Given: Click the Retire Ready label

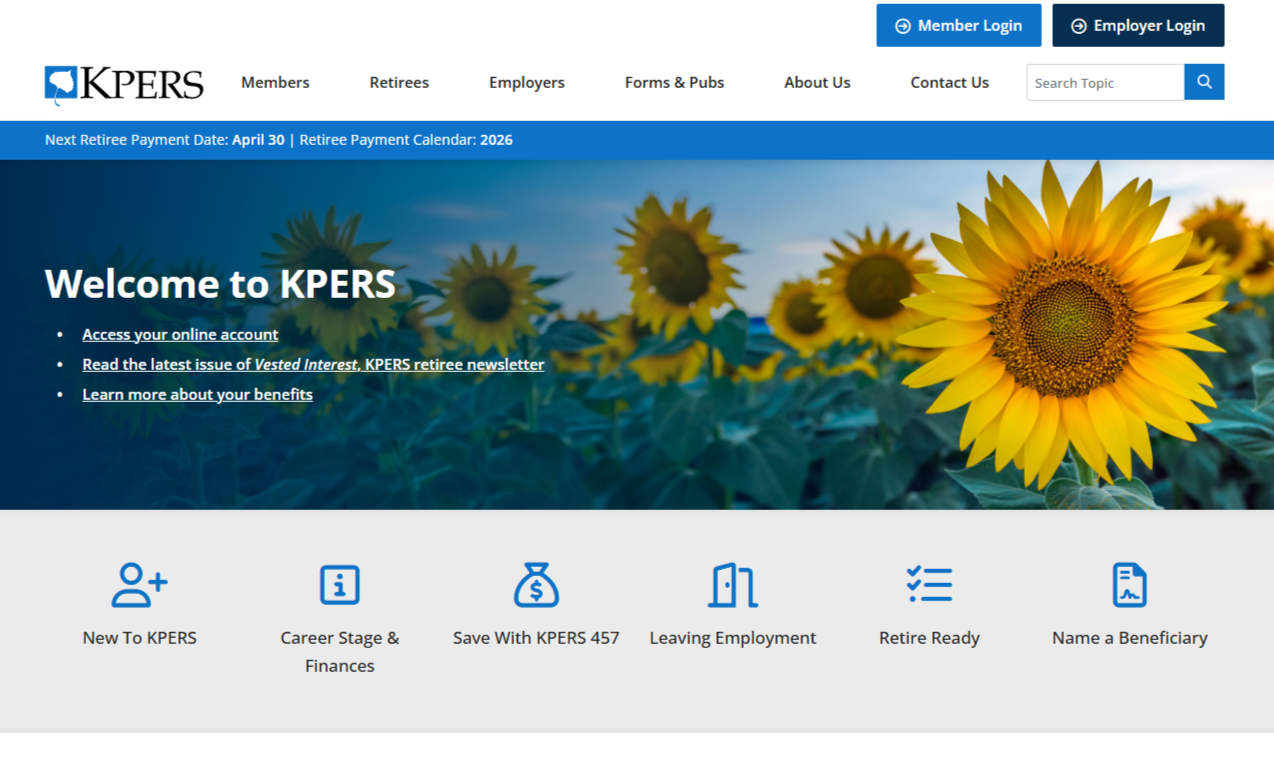Looking at the screenshot, I should (x=929, y=638).
